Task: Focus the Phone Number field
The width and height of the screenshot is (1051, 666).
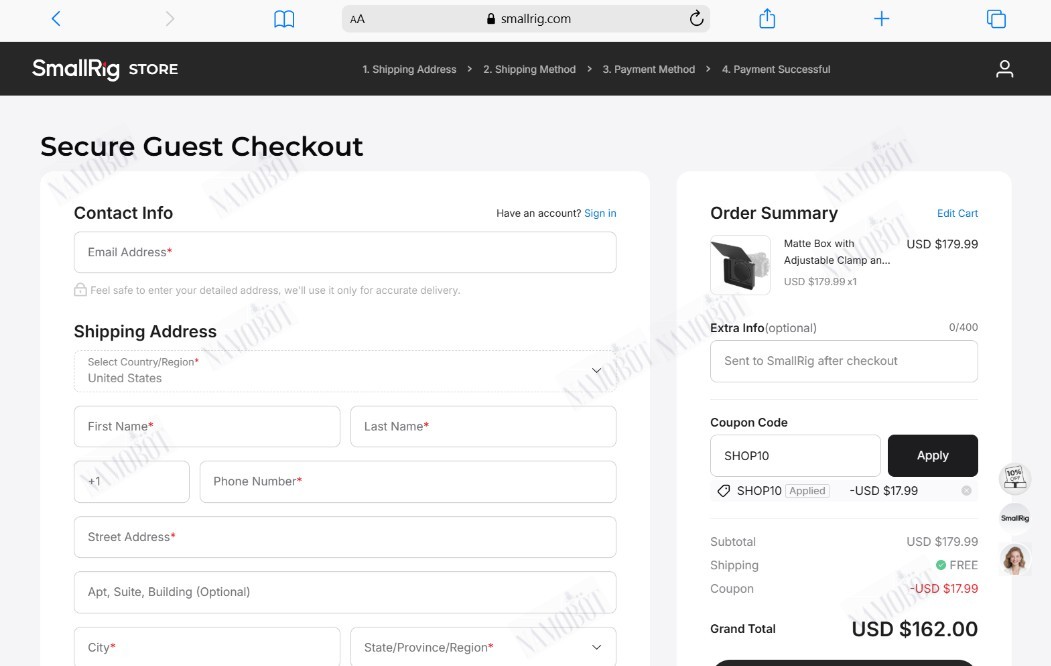Action: point(408,481)
